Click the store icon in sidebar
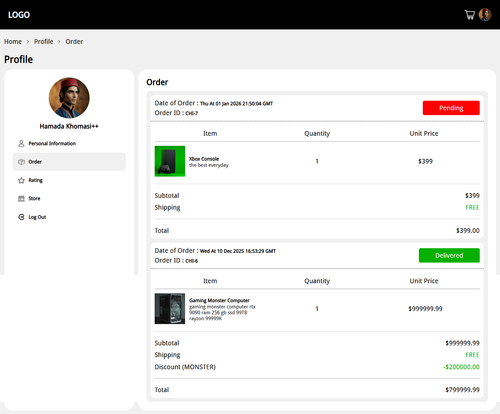Viewport: 500px width, 414px height. click(x=21, y=198)
